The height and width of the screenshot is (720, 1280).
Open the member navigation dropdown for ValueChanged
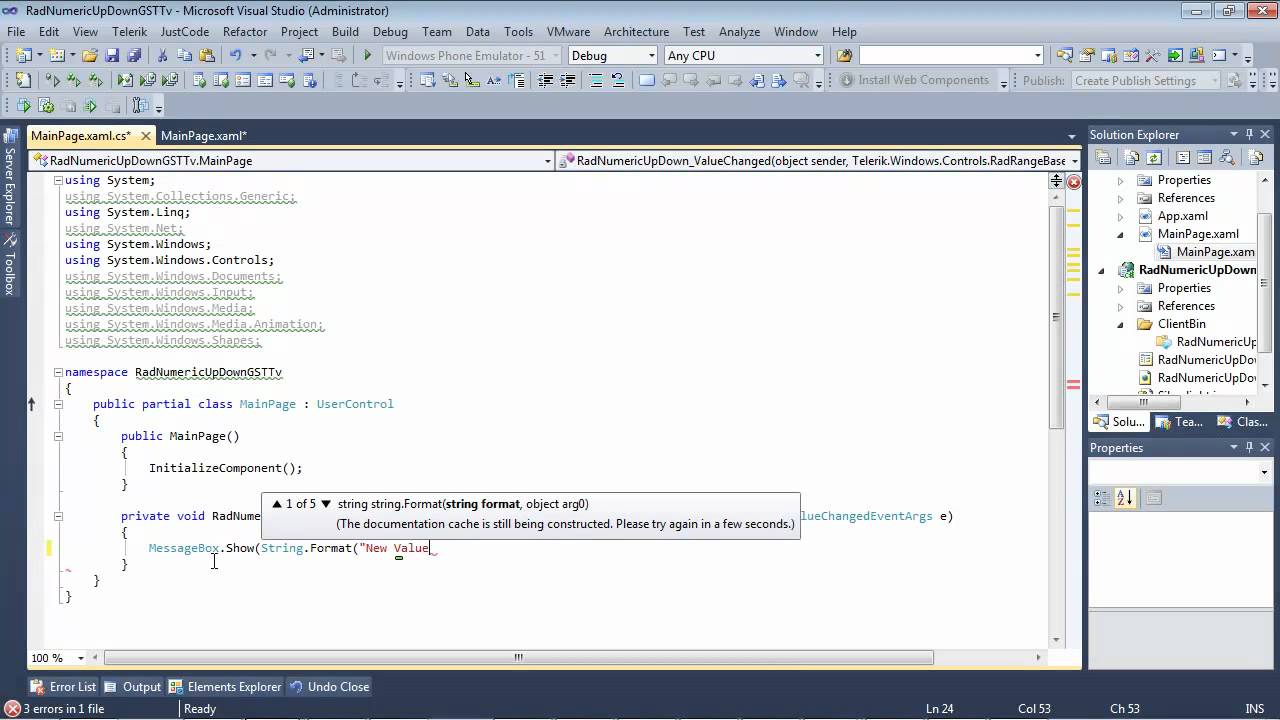click(x=1074, y=160)
